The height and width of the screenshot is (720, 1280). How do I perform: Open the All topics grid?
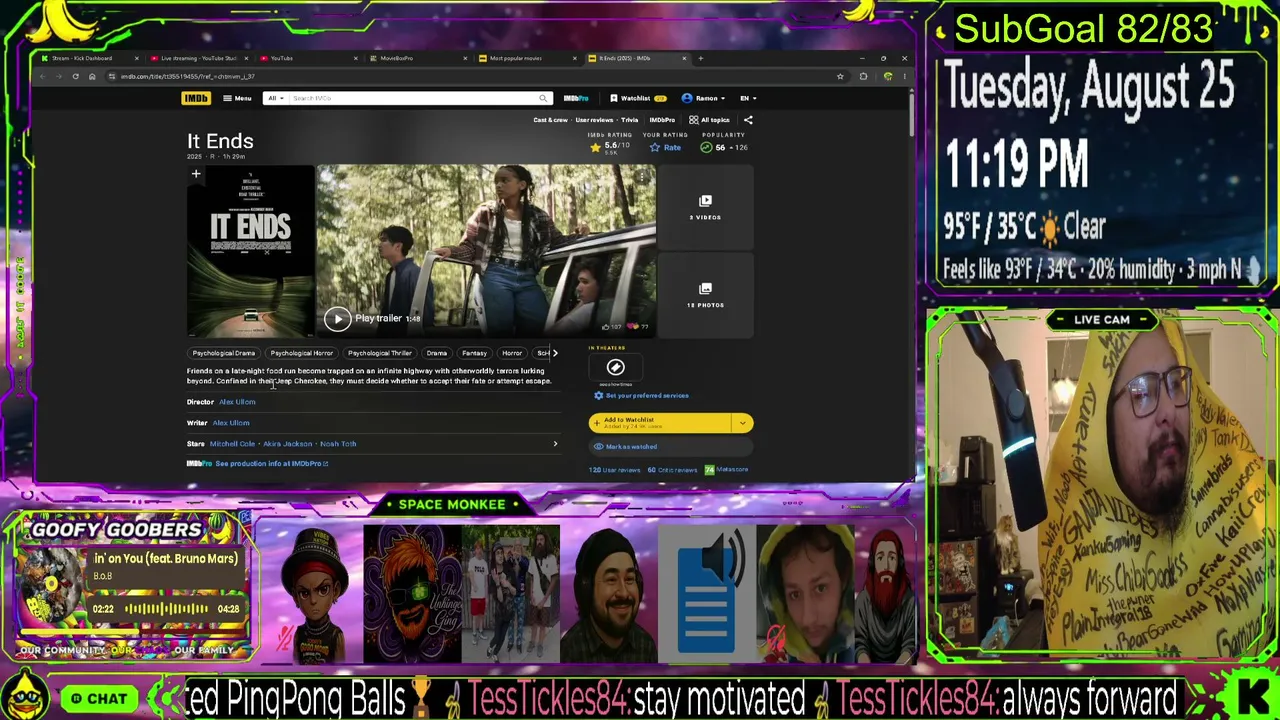pos(709,120)
